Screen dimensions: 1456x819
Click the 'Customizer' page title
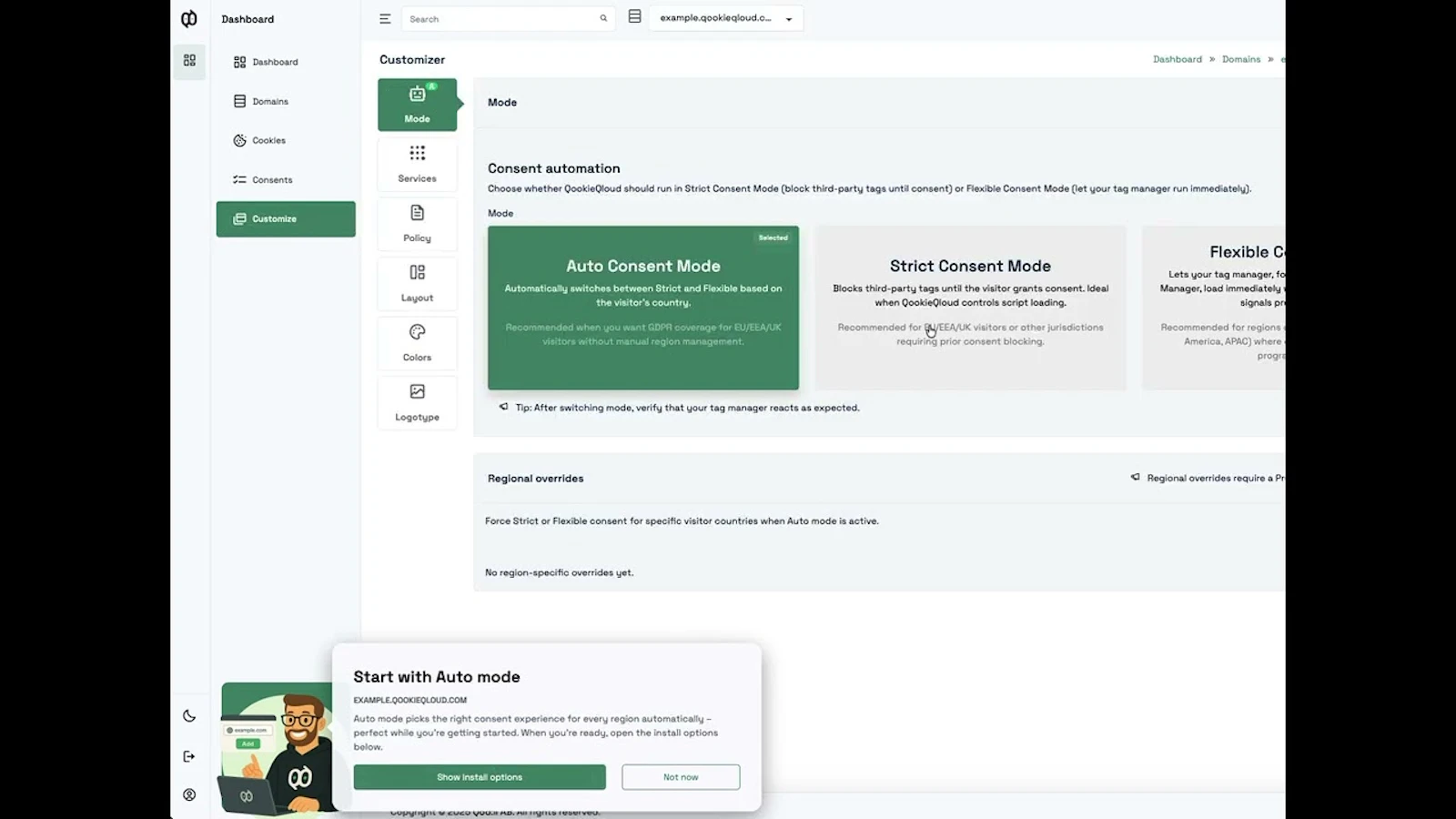pos(412,59)
